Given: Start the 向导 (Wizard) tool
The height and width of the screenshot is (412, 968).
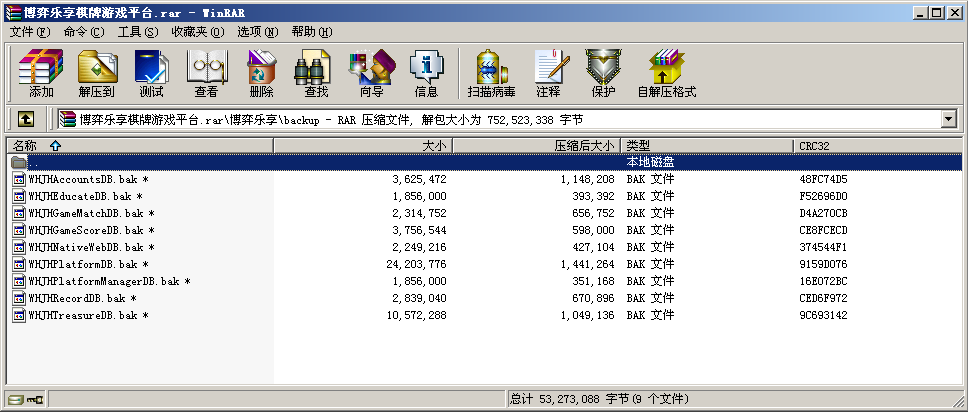Looking at the screenshot, I should (371, 73).
